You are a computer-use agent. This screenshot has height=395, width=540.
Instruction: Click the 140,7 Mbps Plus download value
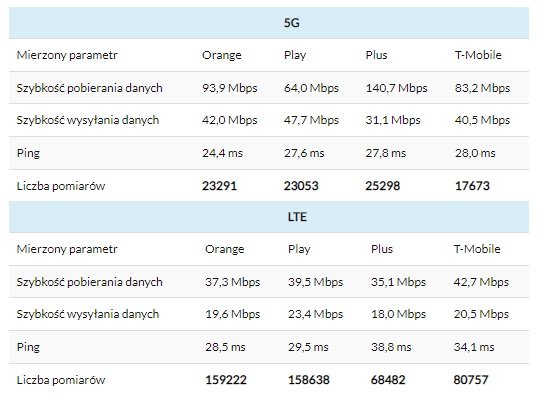[x=396, y=88]
